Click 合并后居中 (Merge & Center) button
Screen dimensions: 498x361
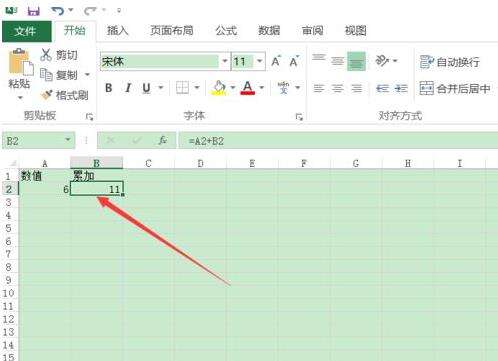455,88
